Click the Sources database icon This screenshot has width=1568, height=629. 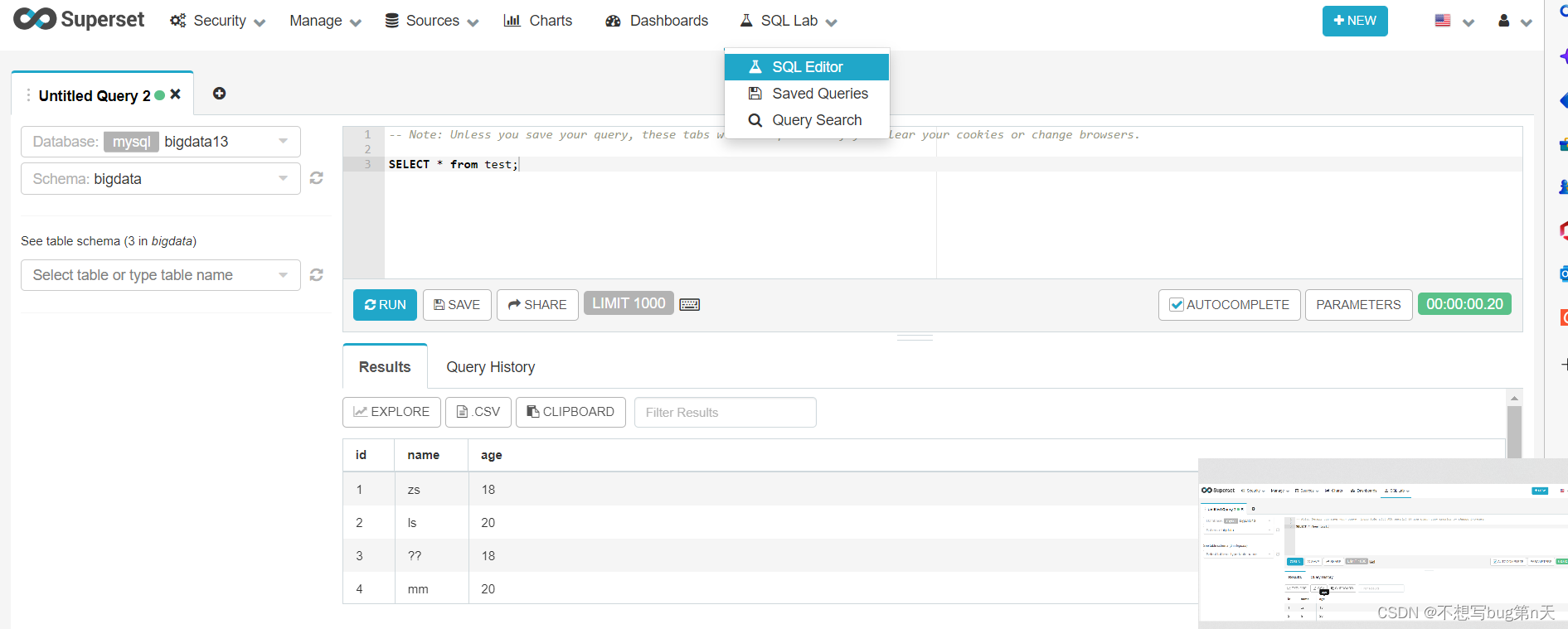click(x=392, y=21)
